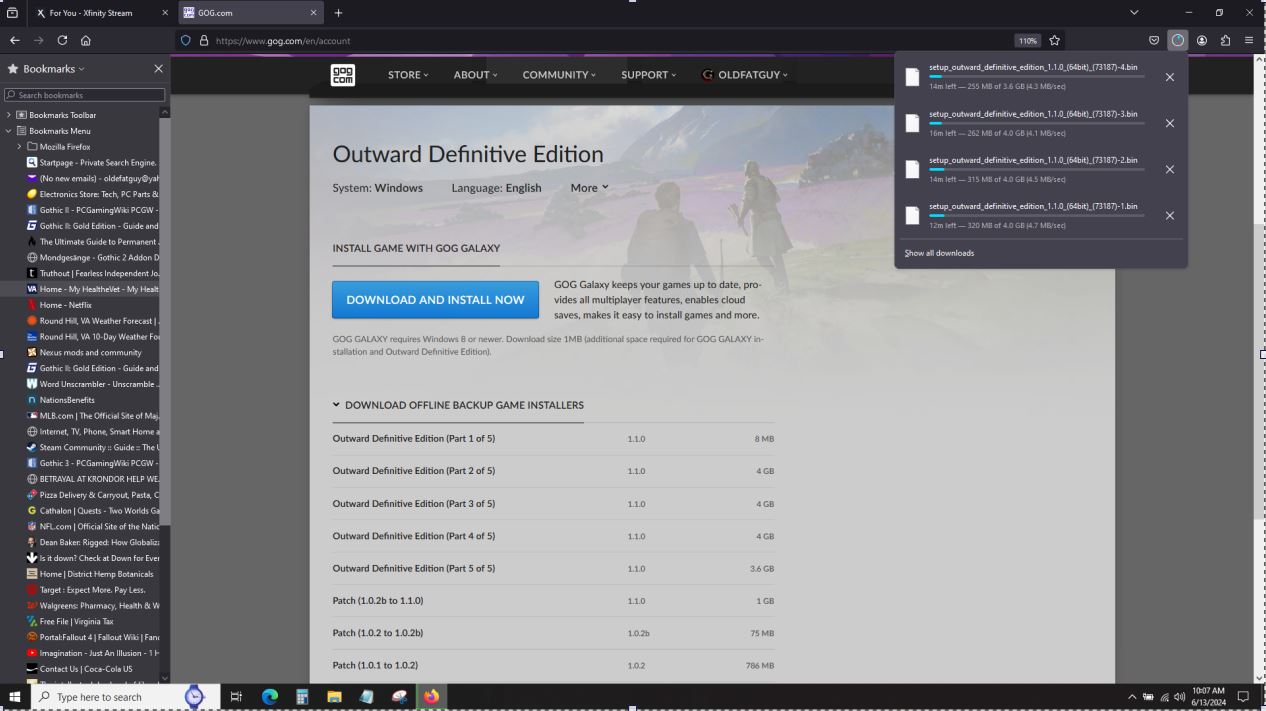This screenshot has height=711, width=1266.
Task: Click the GOG.com logo in site header
Action: click(x=342, y=75)
